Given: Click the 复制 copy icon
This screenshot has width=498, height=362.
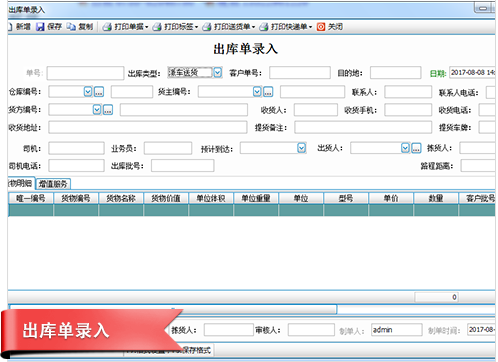Looking at the screenshot, I should point(71,27).
